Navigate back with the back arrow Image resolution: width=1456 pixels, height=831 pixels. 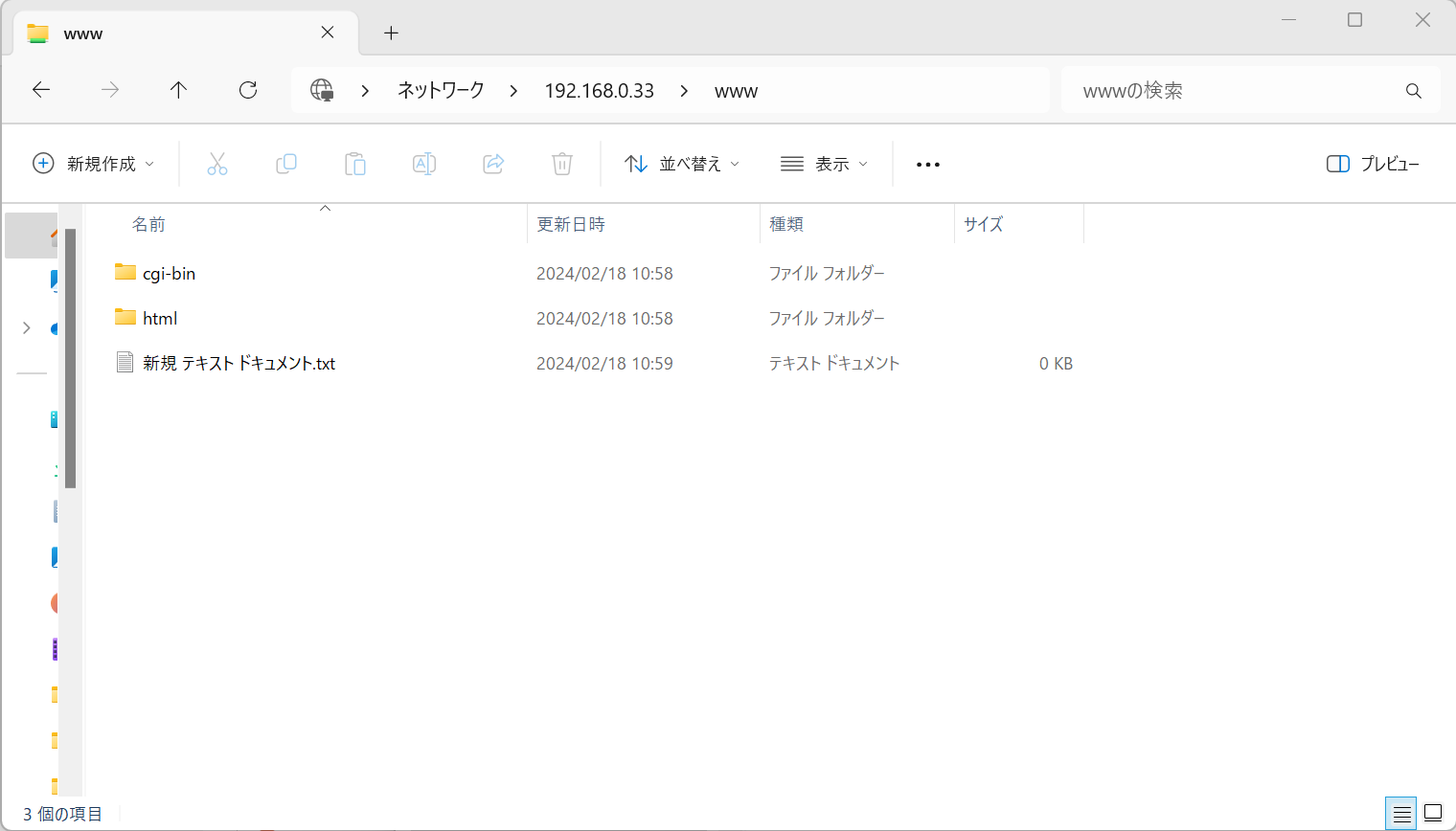[x=41, y=90]
